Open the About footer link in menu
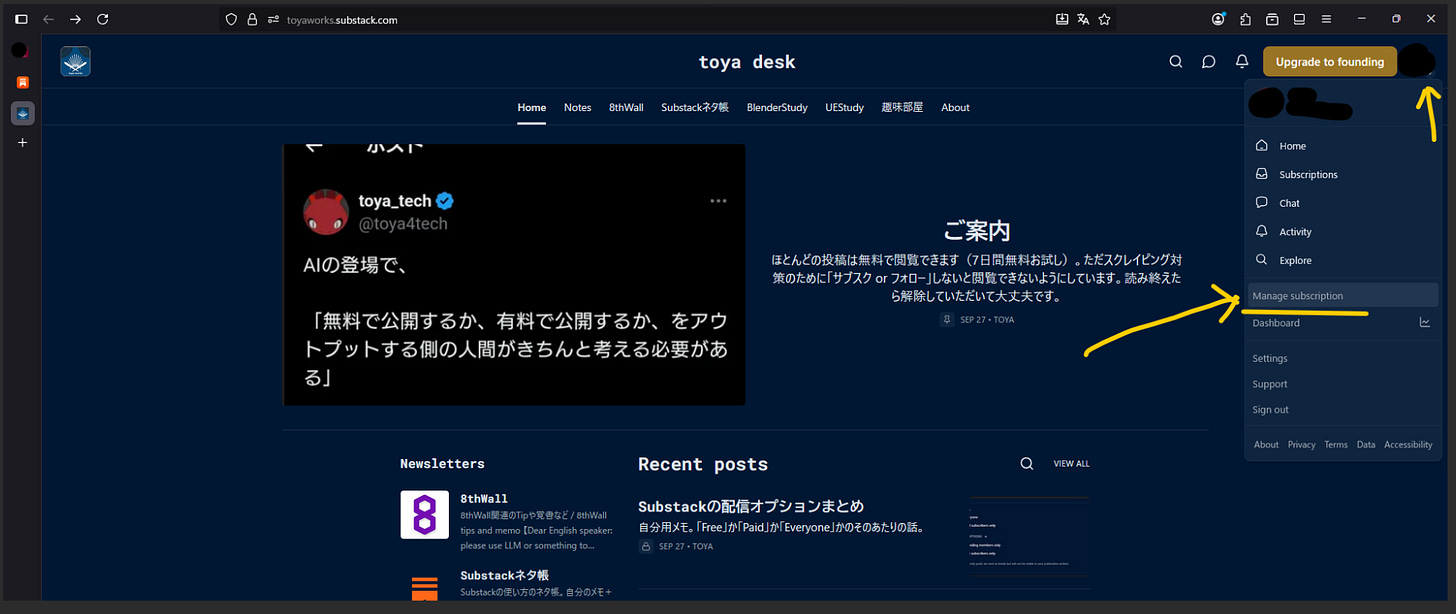Viewport: 1456px width, 614px height. (1266, 445)
